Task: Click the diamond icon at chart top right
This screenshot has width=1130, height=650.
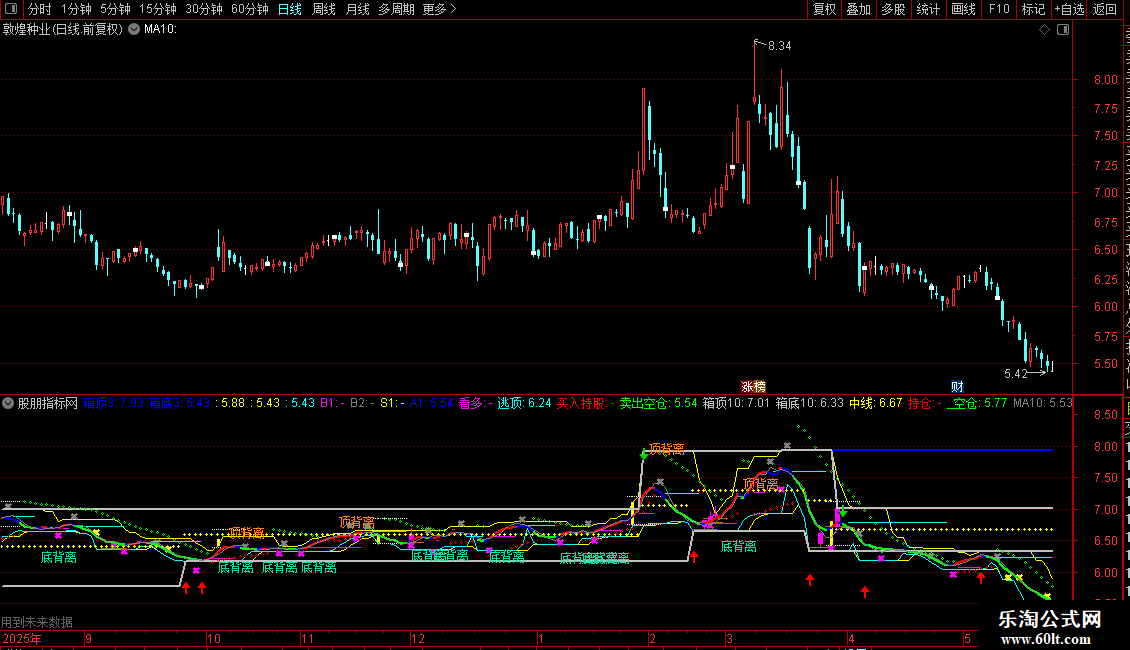Action: tap(1044, 30)
